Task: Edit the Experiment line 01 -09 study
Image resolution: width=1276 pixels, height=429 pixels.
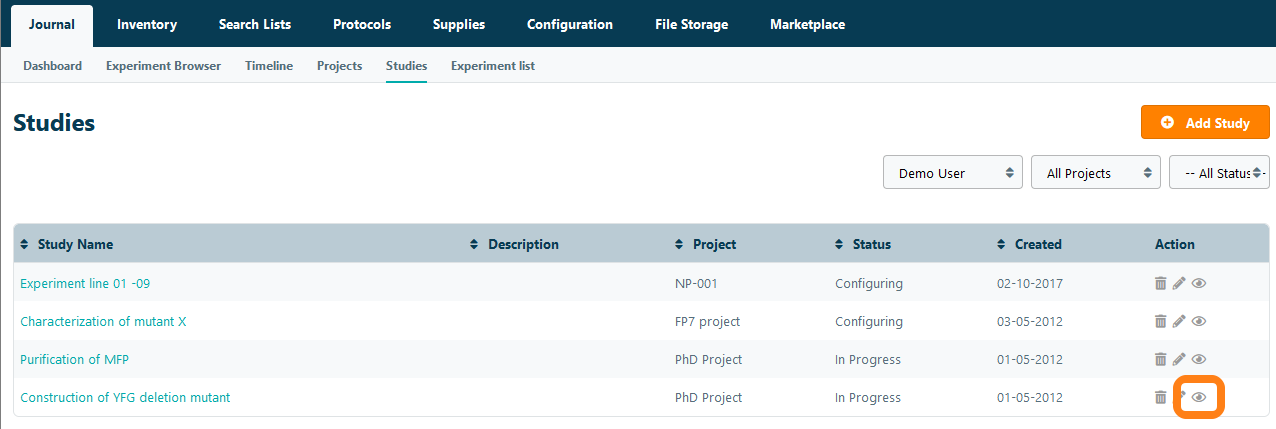Action: coord(1179,284)
